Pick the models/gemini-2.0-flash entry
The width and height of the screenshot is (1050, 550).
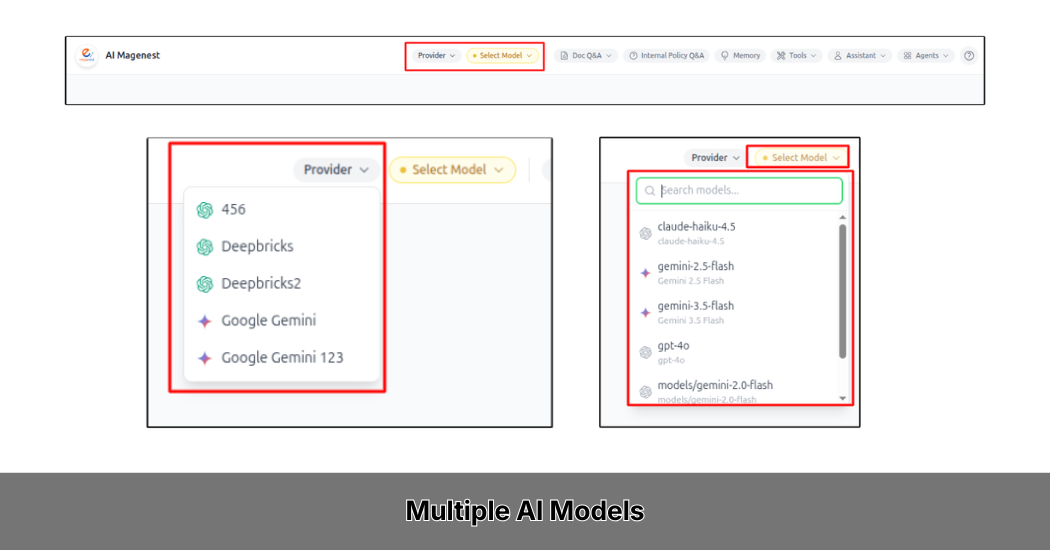click(x=735, y=391)
